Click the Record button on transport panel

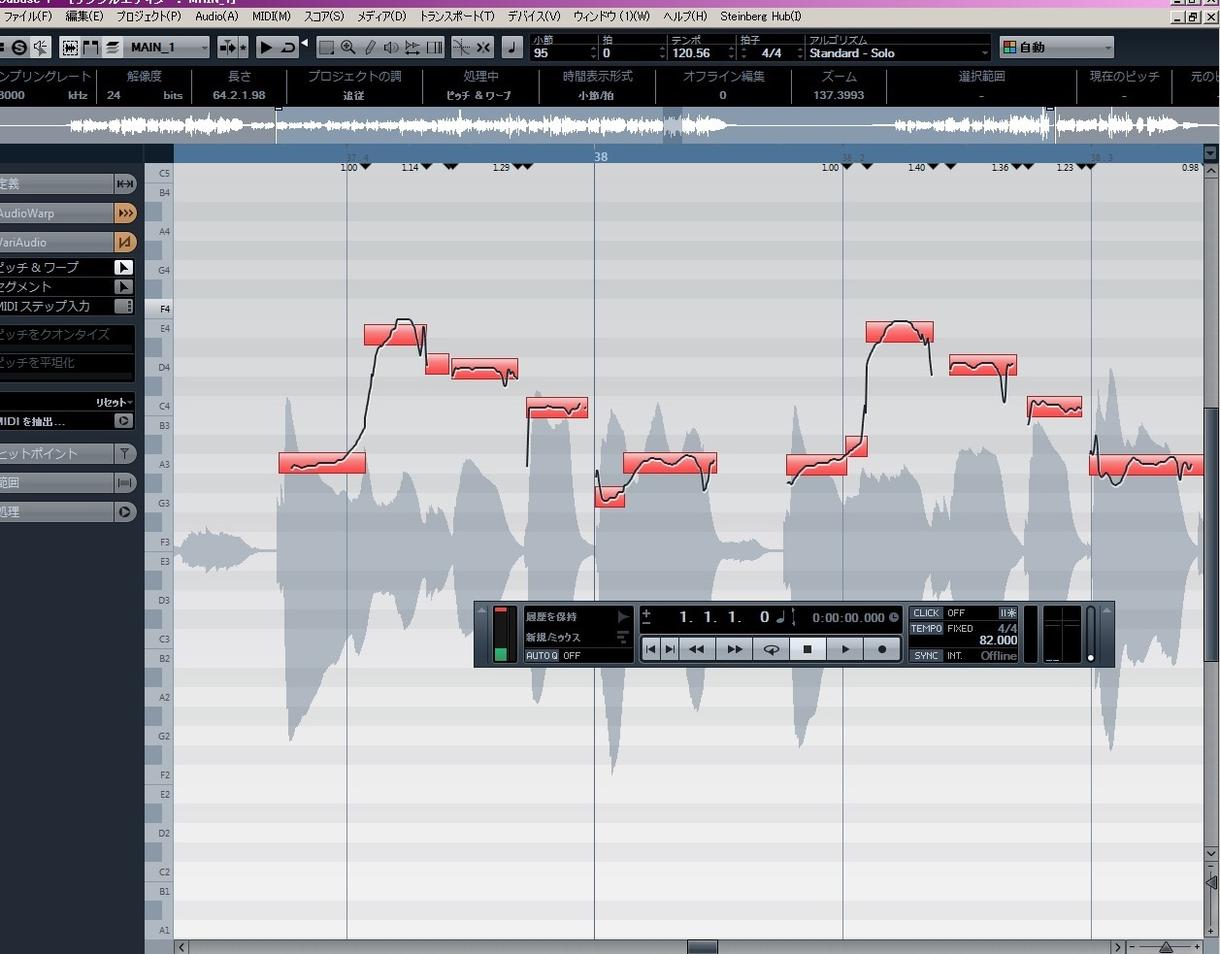(882, 649)
